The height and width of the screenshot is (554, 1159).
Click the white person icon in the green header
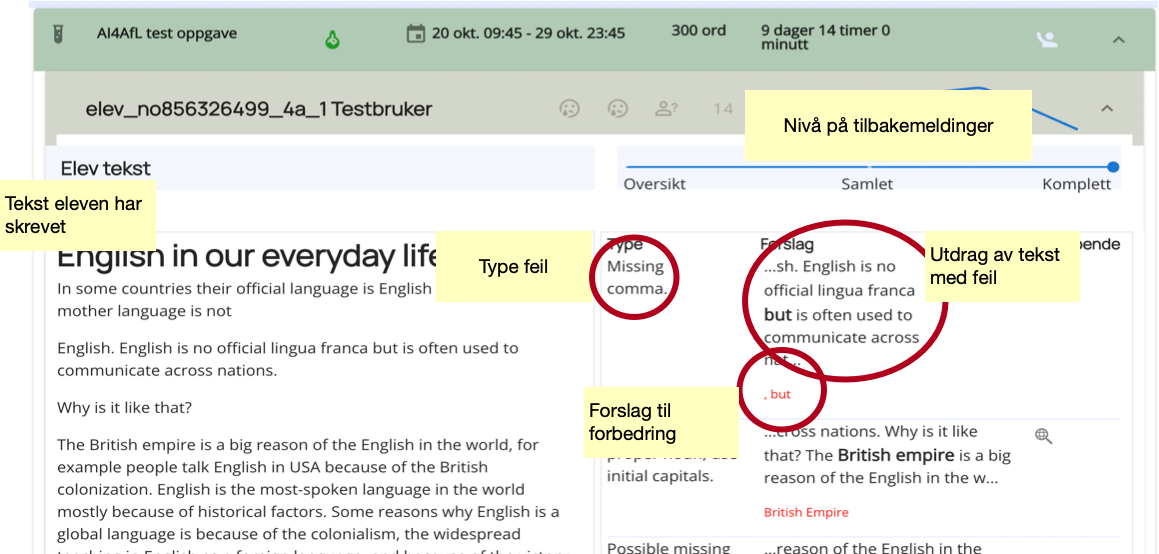1046,40
